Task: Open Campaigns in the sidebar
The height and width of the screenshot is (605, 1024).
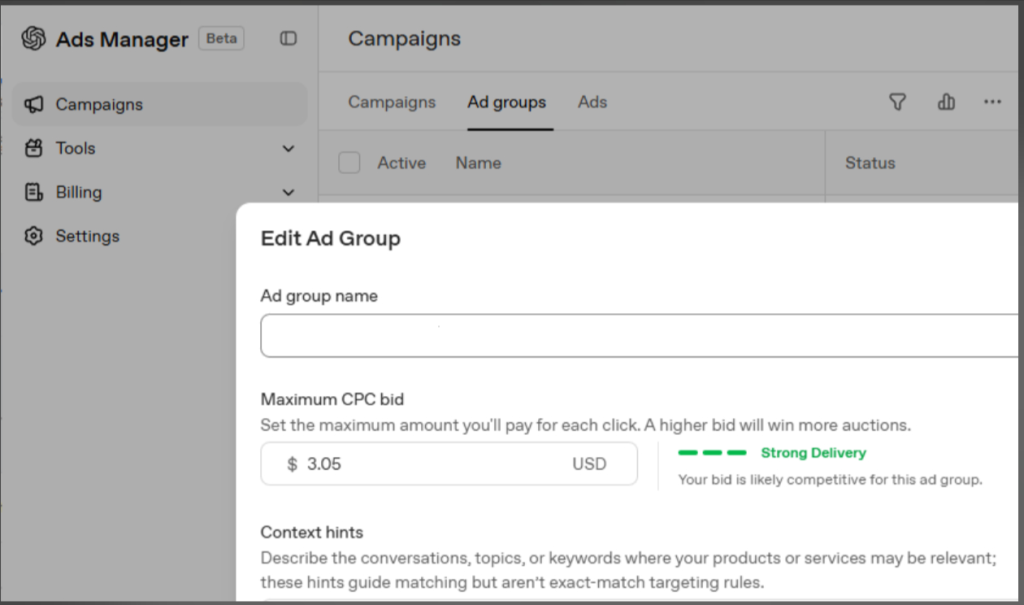Action: click(x=159, y=104)
